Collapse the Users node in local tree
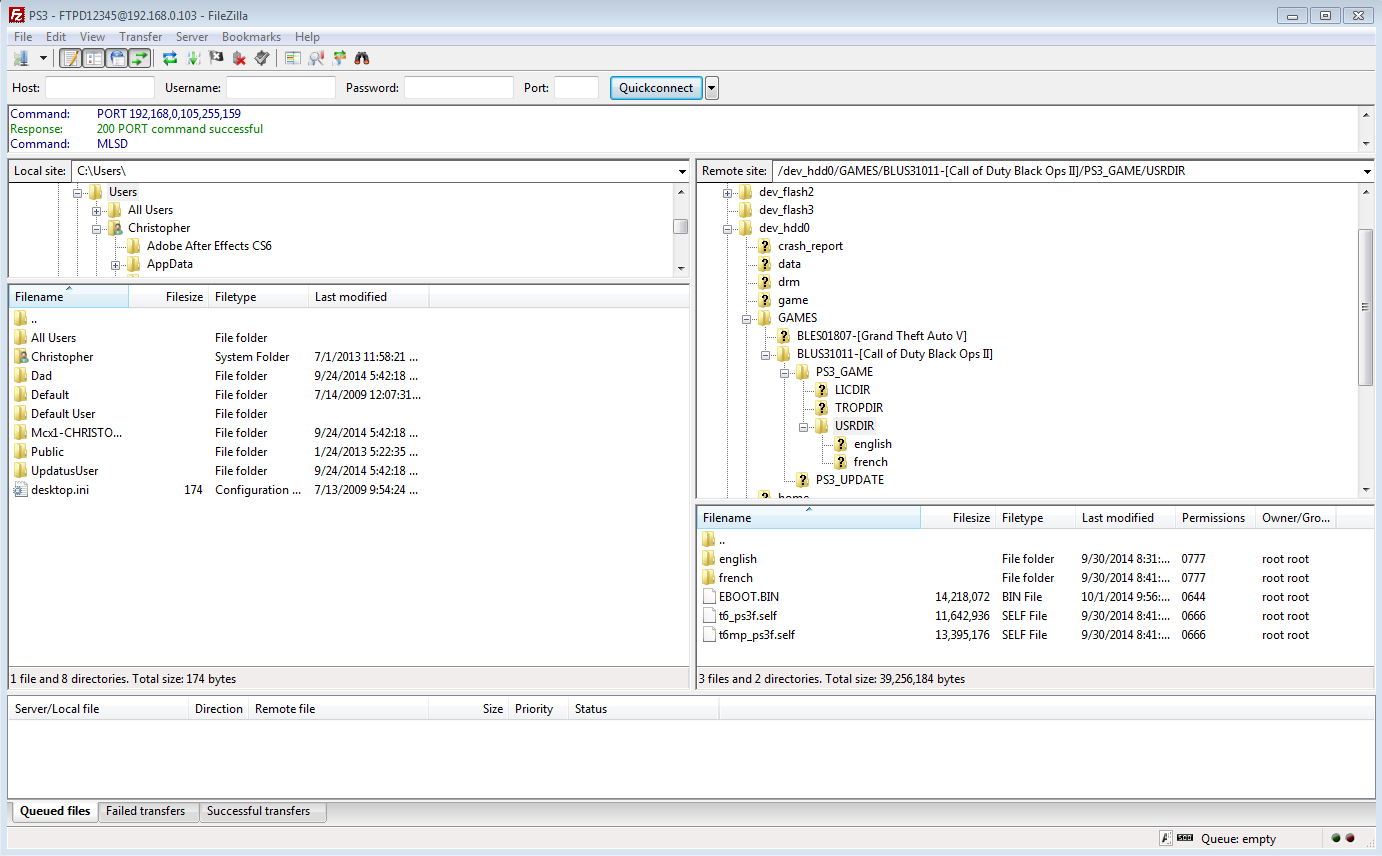The height and width of the screenshot is (856, 1382). pyautogui.click(x=77, y=192)
